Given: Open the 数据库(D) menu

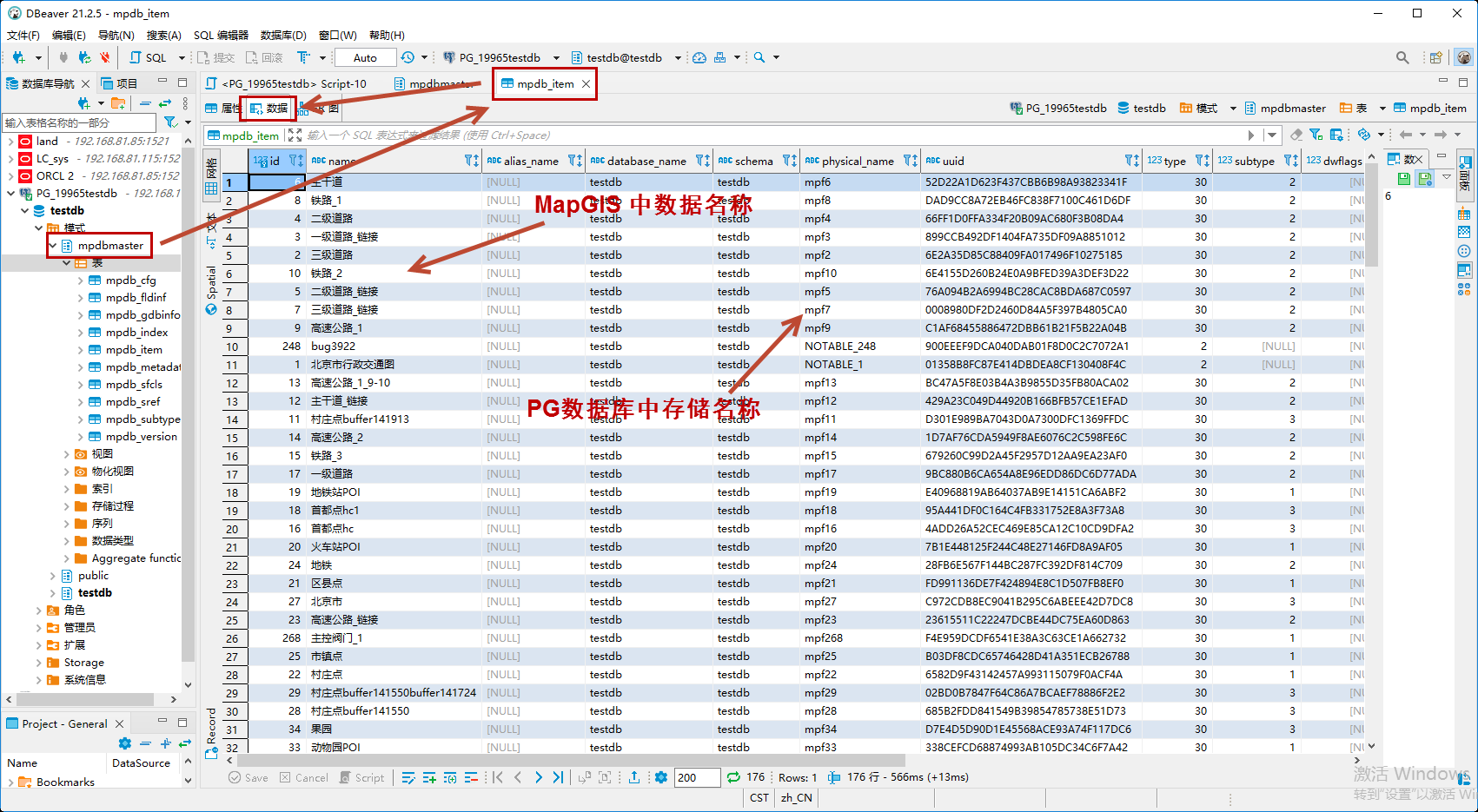Looking at the screenshot, I should click(283, 35).
